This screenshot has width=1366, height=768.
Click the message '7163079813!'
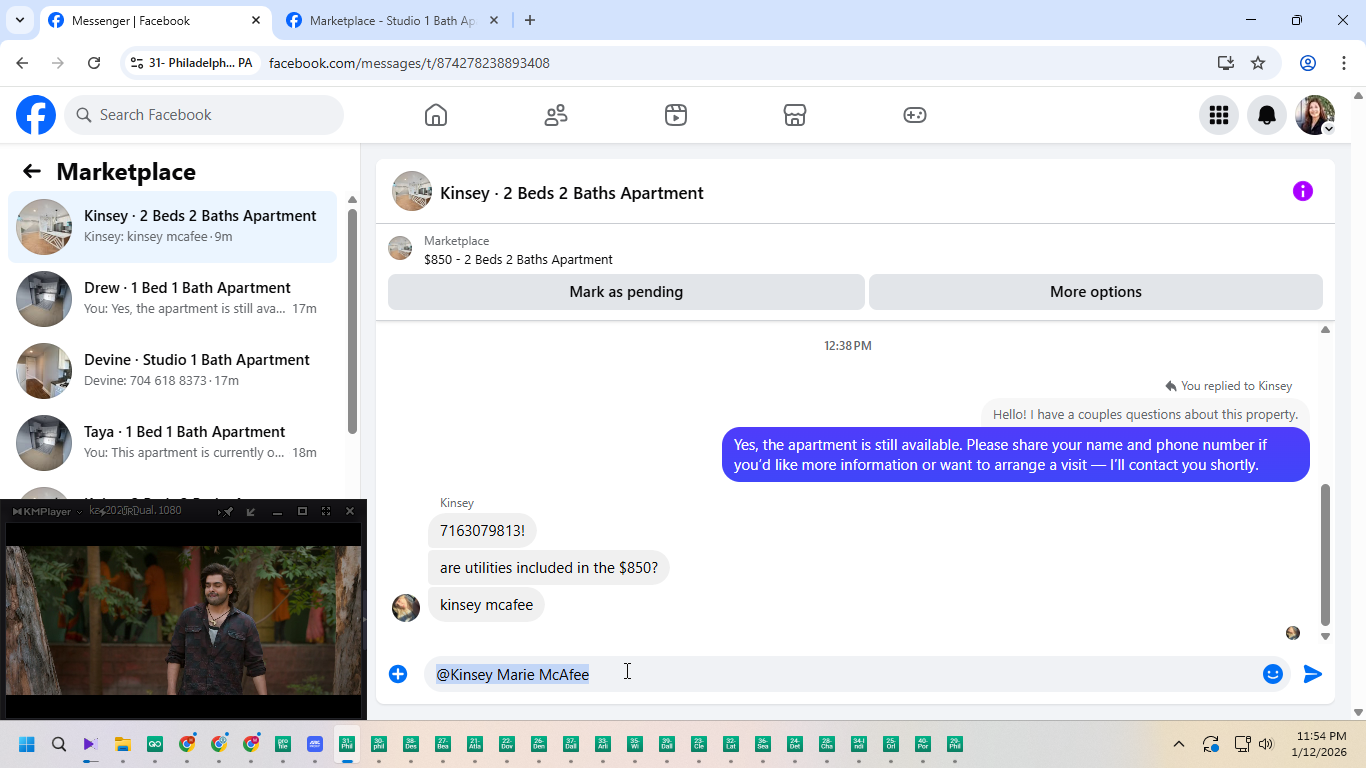(x=482, y=530)
